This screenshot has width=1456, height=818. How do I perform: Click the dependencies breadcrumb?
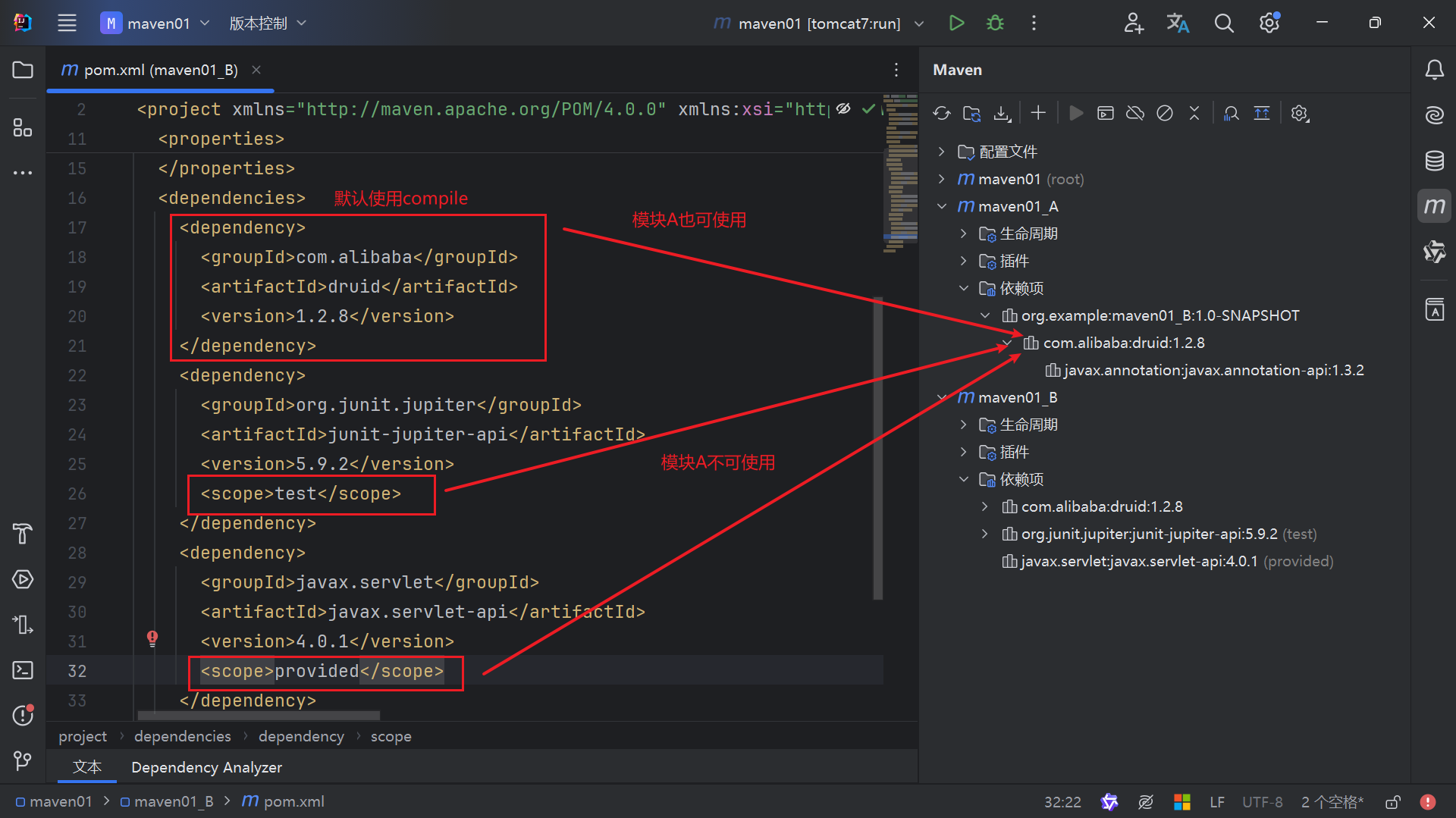point(183,736)
